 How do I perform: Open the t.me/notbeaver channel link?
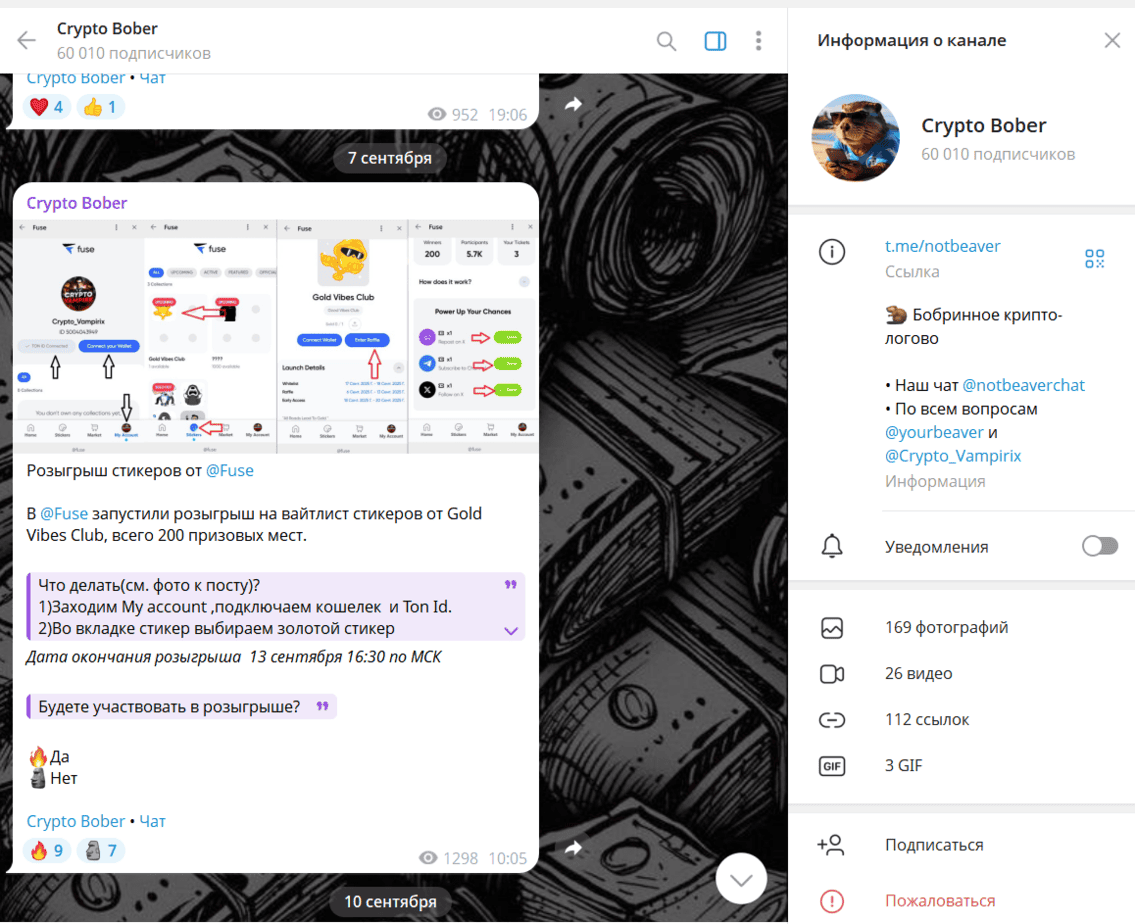(942, 246)
